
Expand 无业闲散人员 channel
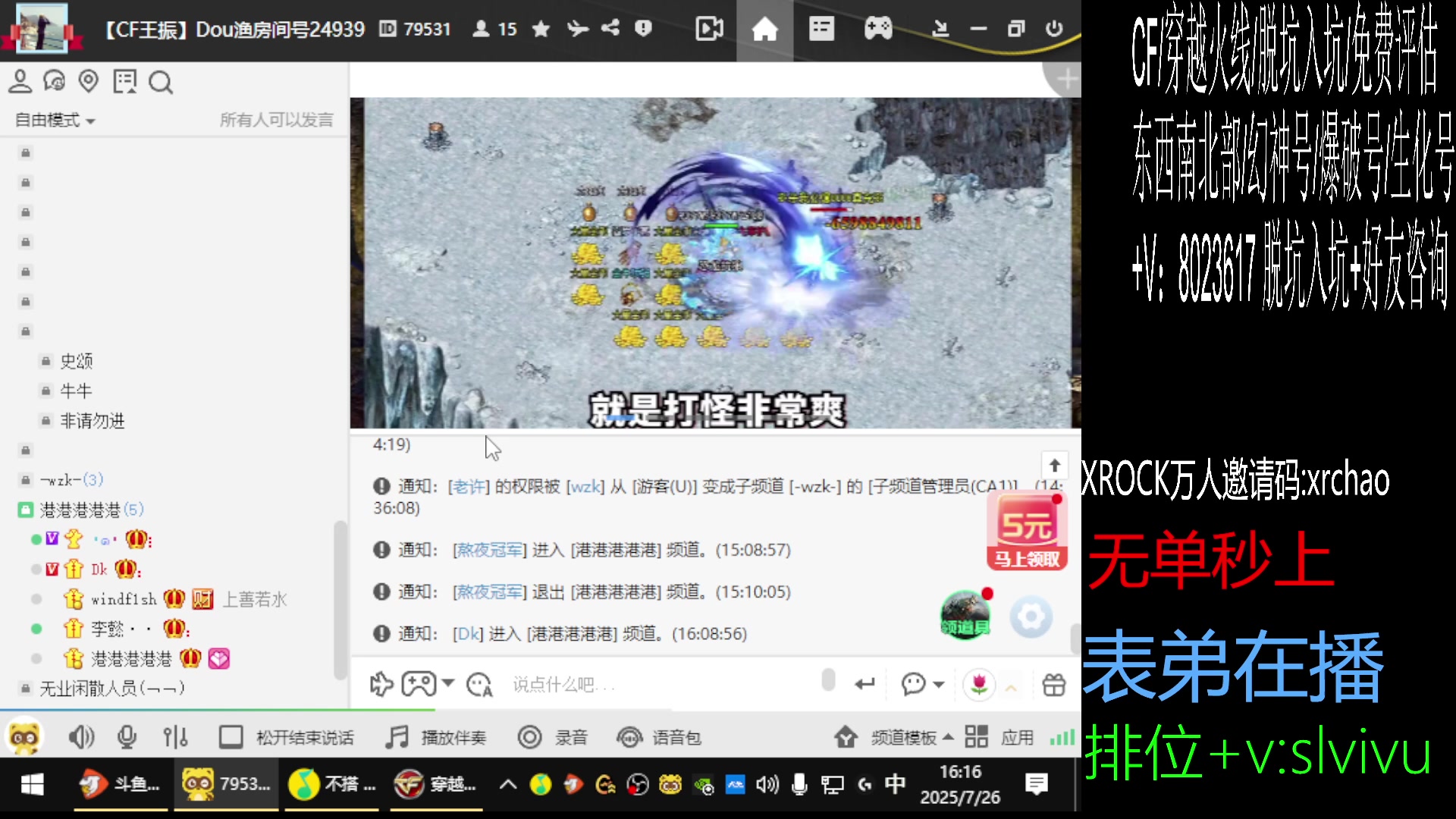pyautogui.click(x=112, y=689)
